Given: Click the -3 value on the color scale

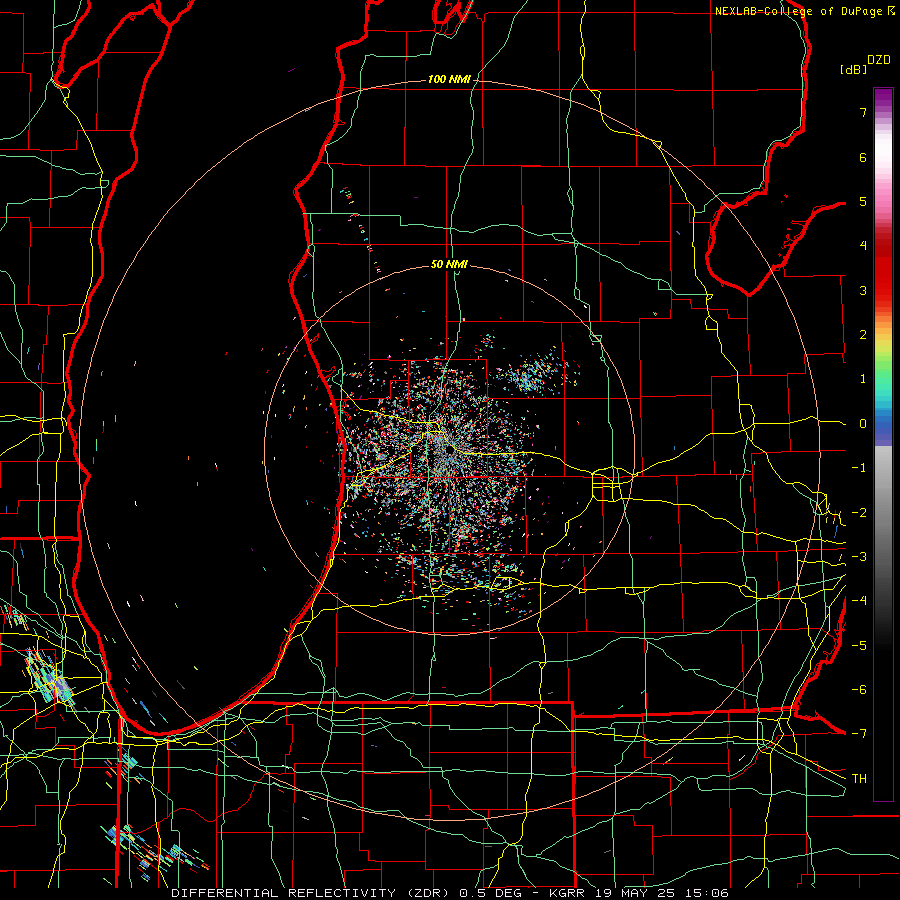Looking at the screenshot, I should click(x=859, y=557).
